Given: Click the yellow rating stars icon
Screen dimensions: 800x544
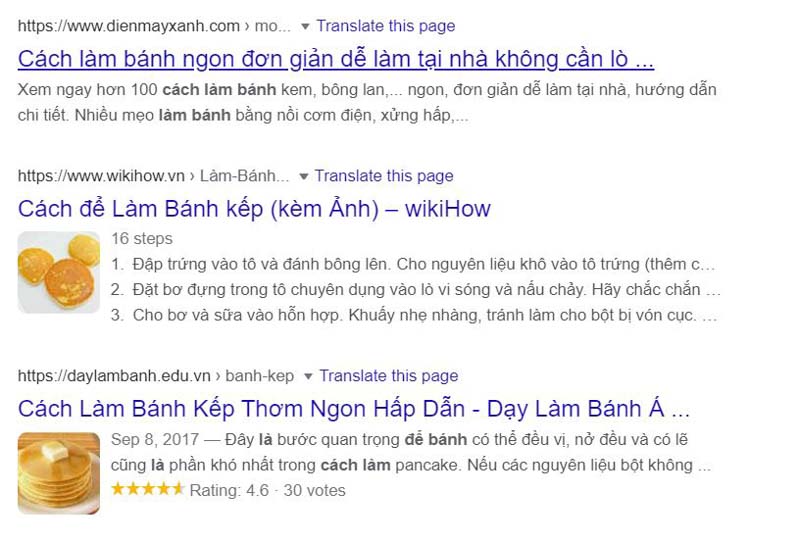Looking at the screenshot, I should tap(147, 489).
